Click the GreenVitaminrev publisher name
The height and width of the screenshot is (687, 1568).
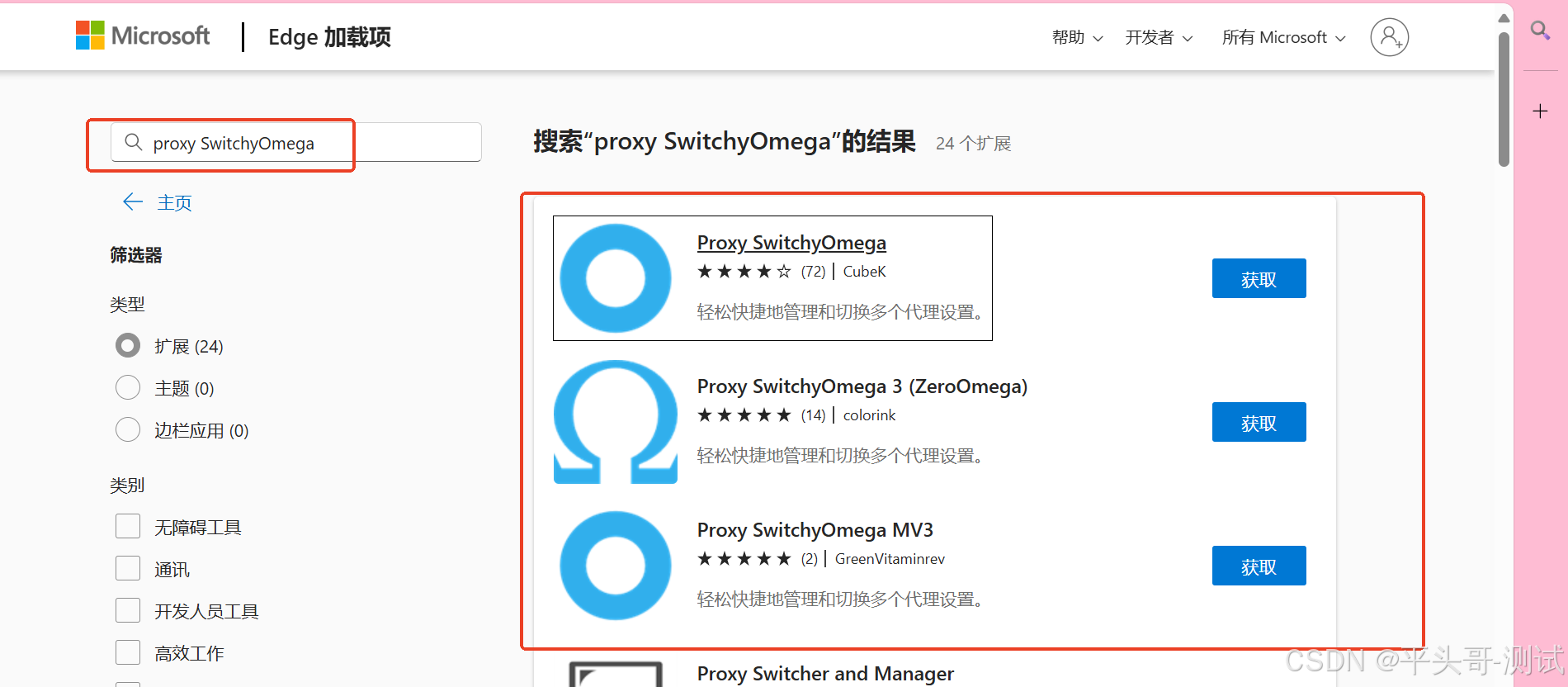click(x=890, y=559)
